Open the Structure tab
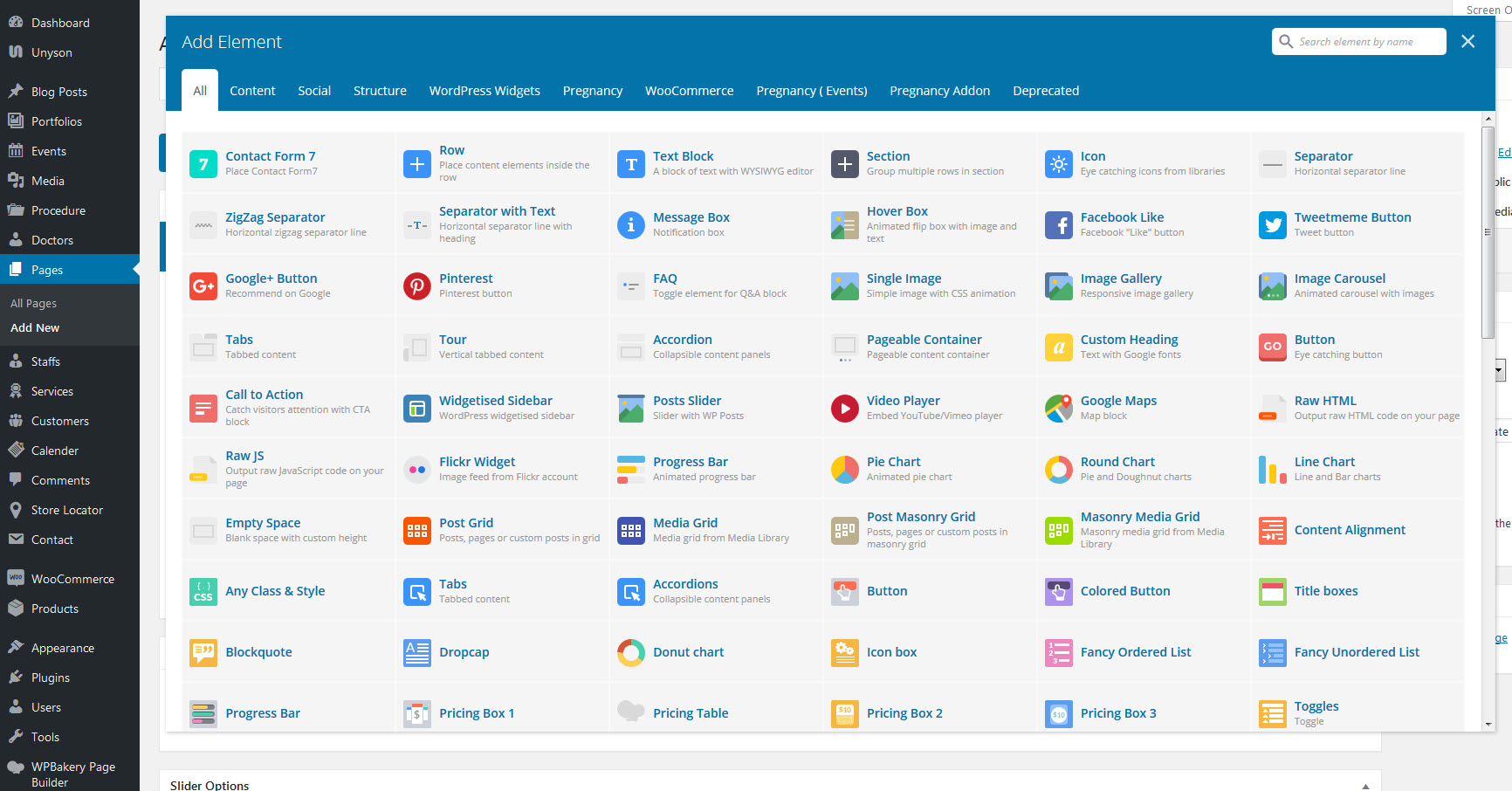1512x791 pixels. point(380,91)
